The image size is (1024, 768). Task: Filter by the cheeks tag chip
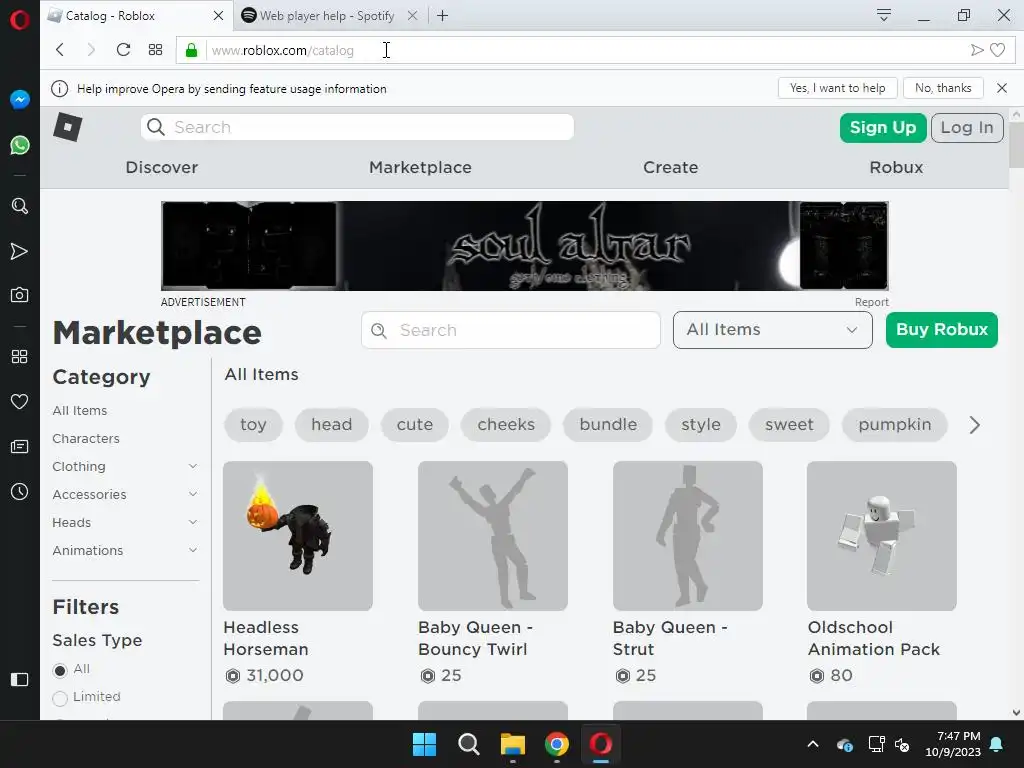pos(506,424)
